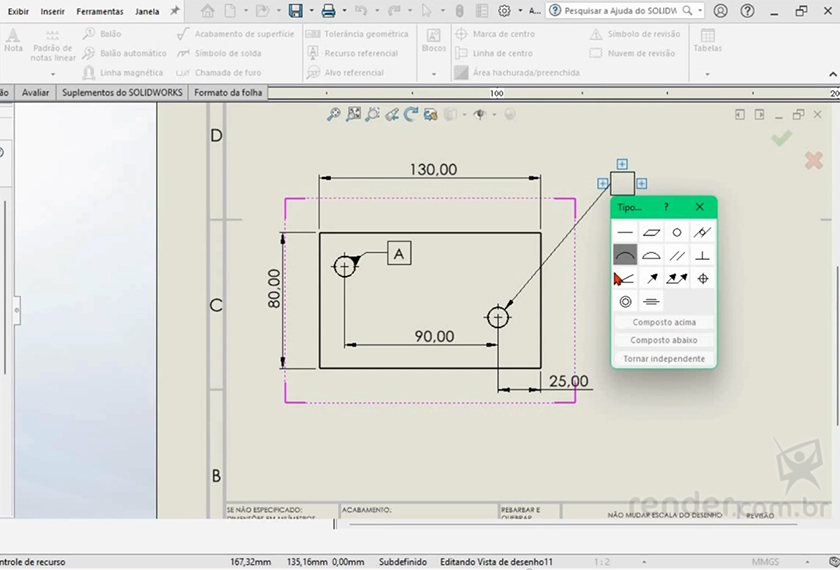This screenshot has height=570, width=840.
Task: Click the green checkmark to confirm
Action: 781,138
